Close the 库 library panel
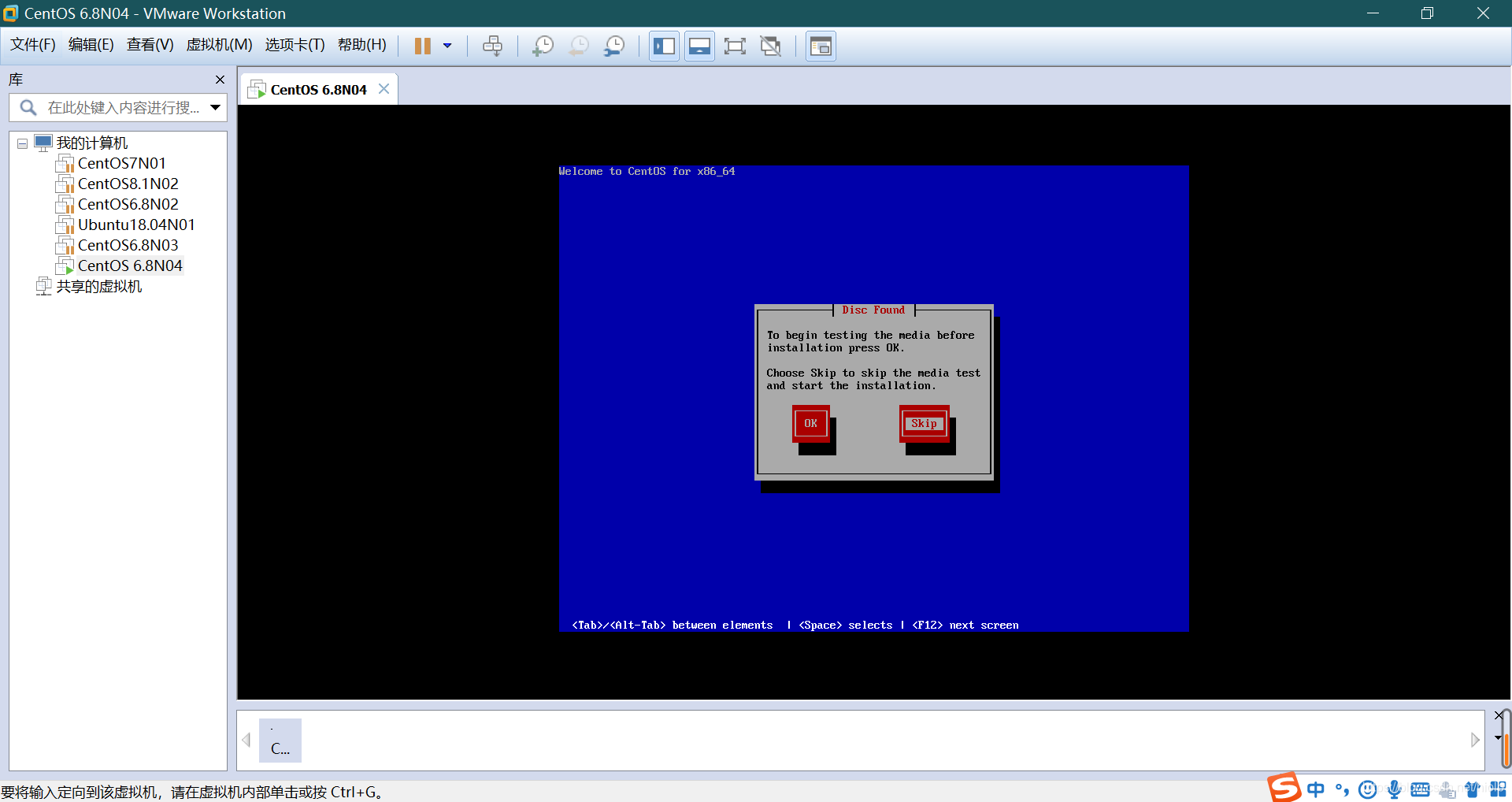1512x802 pixels. click(220, 80)
